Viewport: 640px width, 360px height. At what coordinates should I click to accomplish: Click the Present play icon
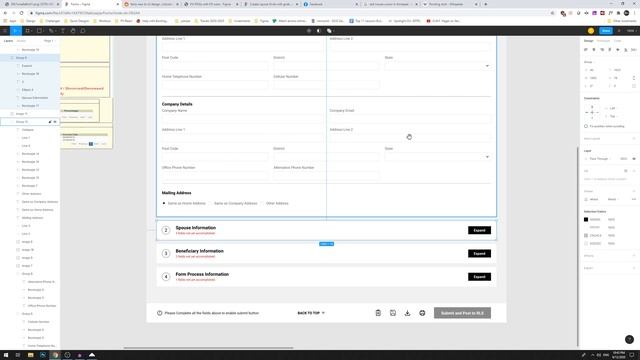[619, 31]
